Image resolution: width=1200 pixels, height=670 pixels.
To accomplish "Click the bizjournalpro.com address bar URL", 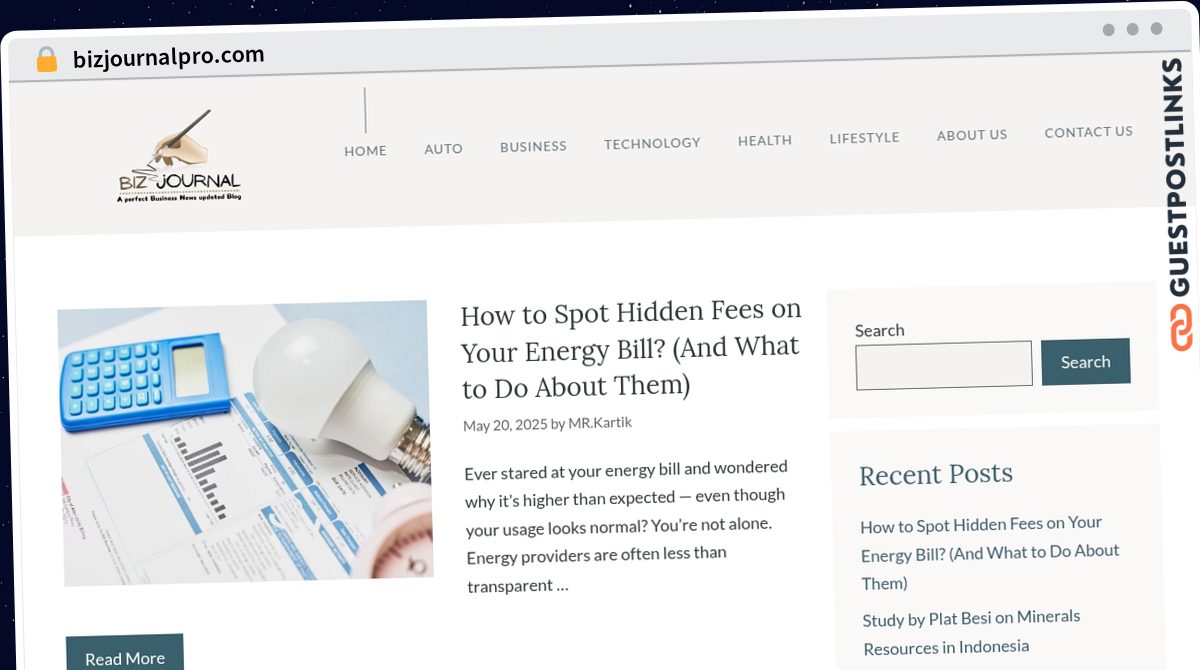I will click(169, 57).
